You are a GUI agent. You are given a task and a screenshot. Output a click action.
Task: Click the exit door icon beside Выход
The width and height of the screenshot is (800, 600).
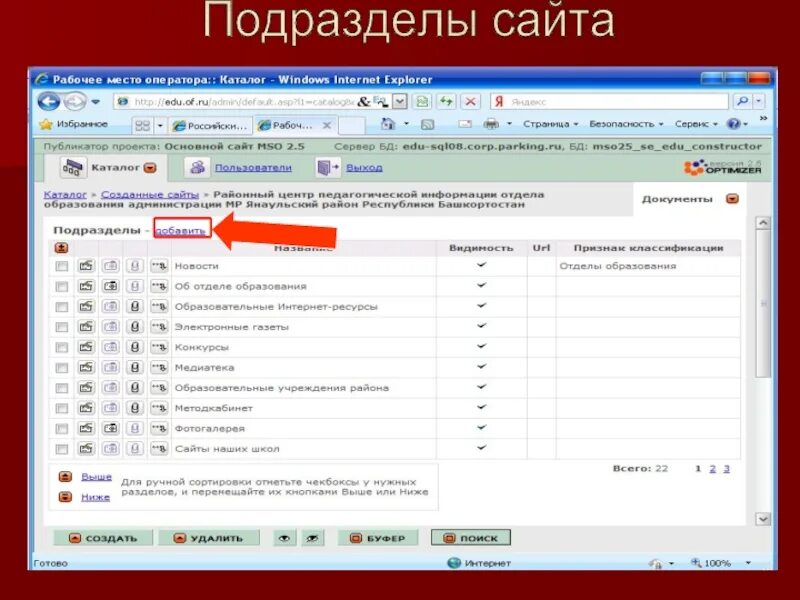(x=328, y=167)
